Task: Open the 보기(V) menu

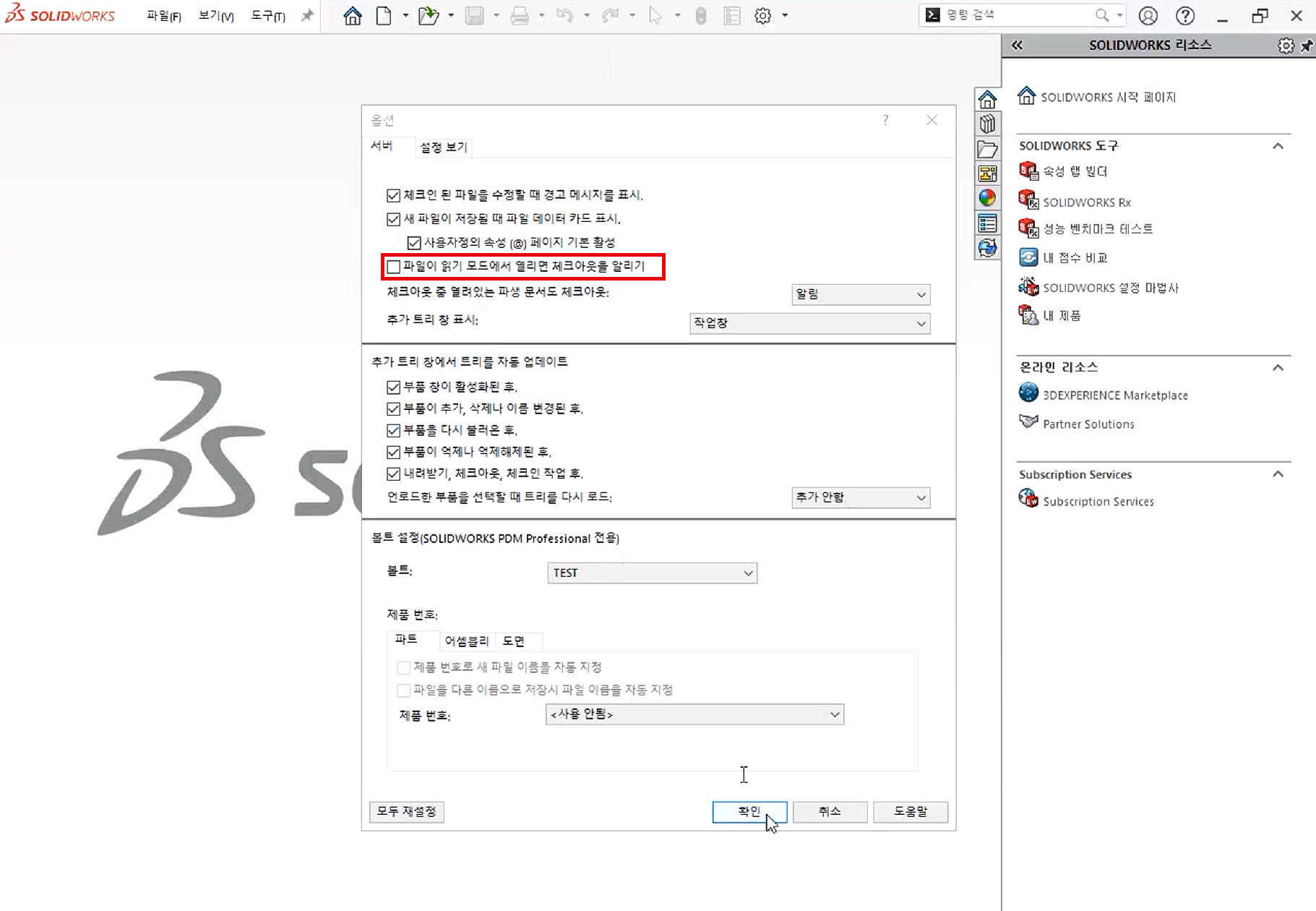Action: (216, 16)
